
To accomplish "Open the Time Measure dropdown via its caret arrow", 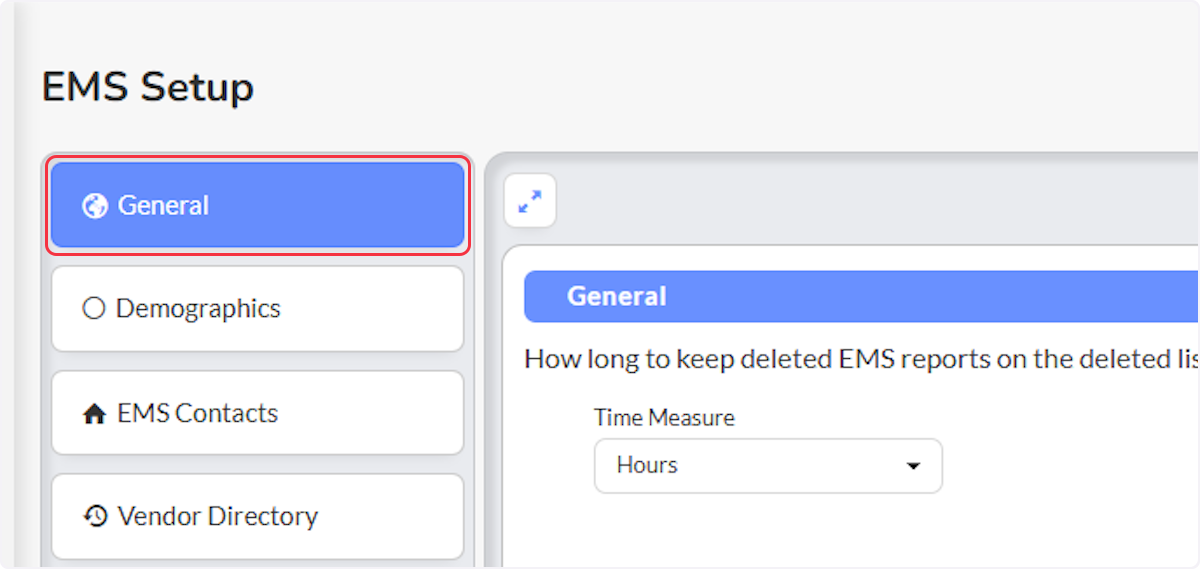I will click(x=912, y=466).
